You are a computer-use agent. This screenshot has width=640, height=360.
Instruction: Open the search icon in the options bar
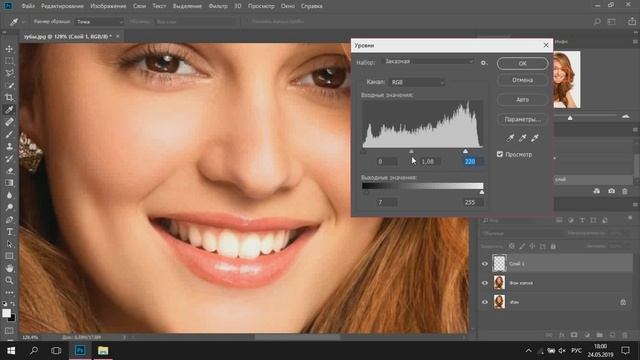pos(597,22)
